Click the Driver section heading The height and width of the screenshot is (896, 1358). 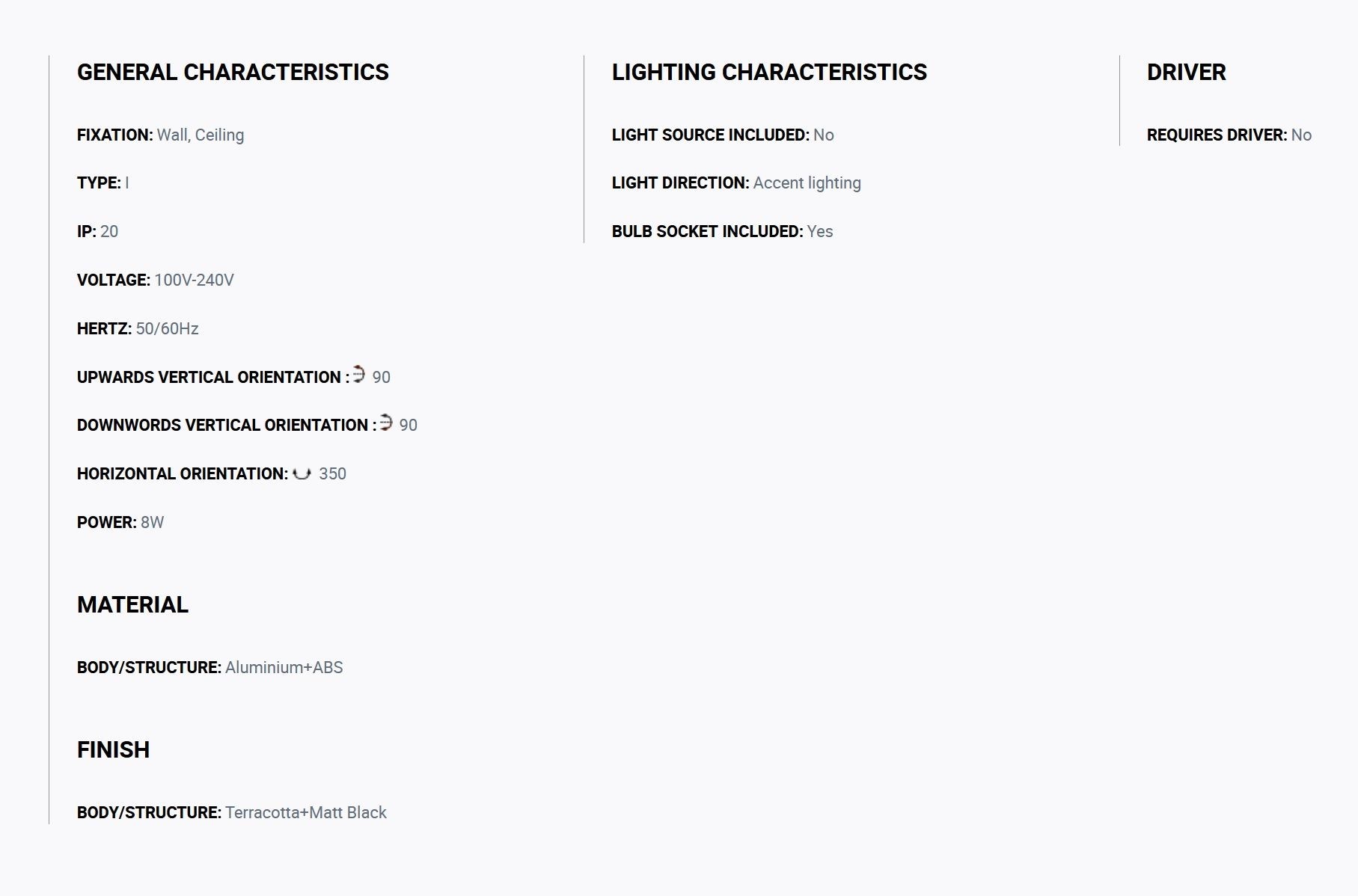pyautogui.click(x=1186, y=72)
